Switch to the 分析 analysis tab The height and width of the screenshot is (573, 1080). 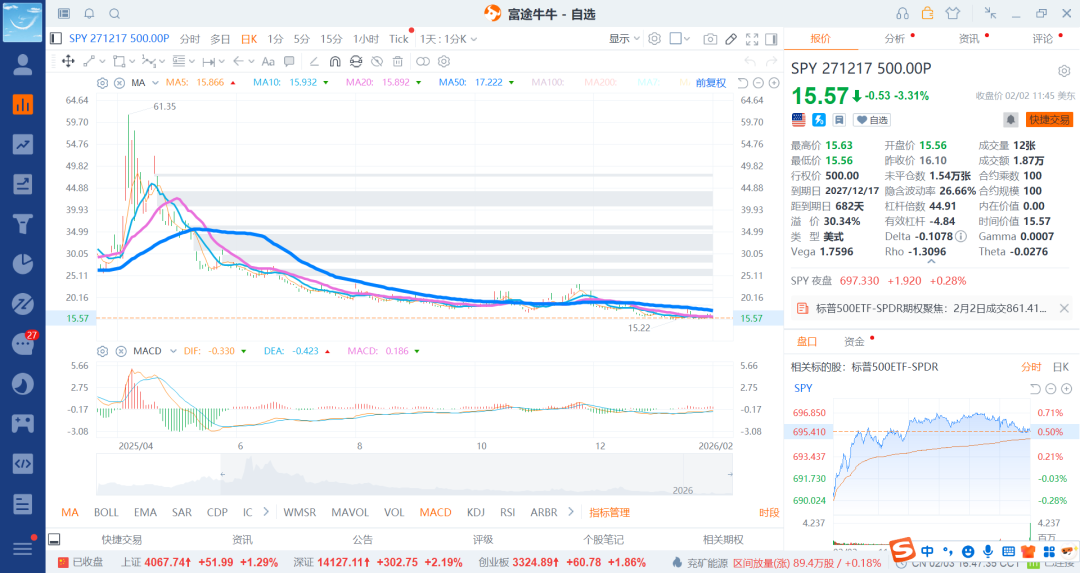[895, 39]
